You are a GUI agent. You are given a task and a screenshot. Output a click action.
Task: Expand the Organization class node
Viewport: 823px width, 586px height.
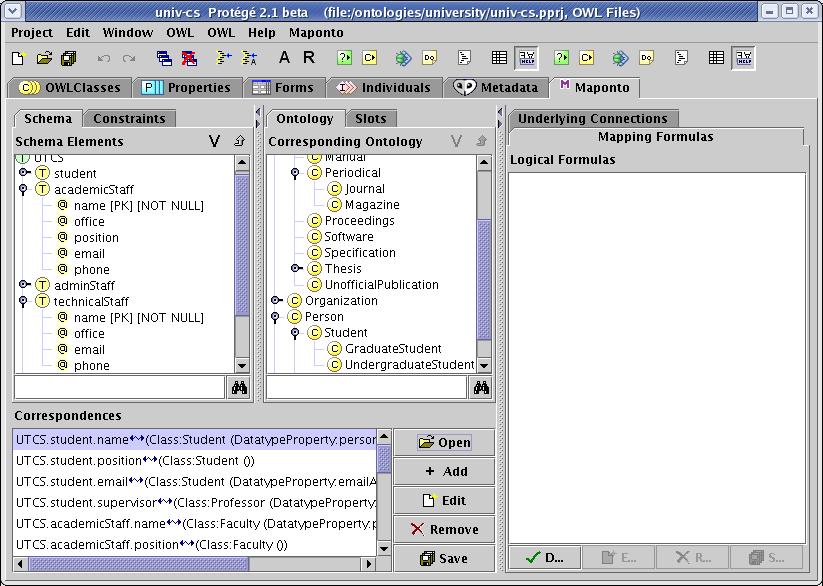[276, 300]
